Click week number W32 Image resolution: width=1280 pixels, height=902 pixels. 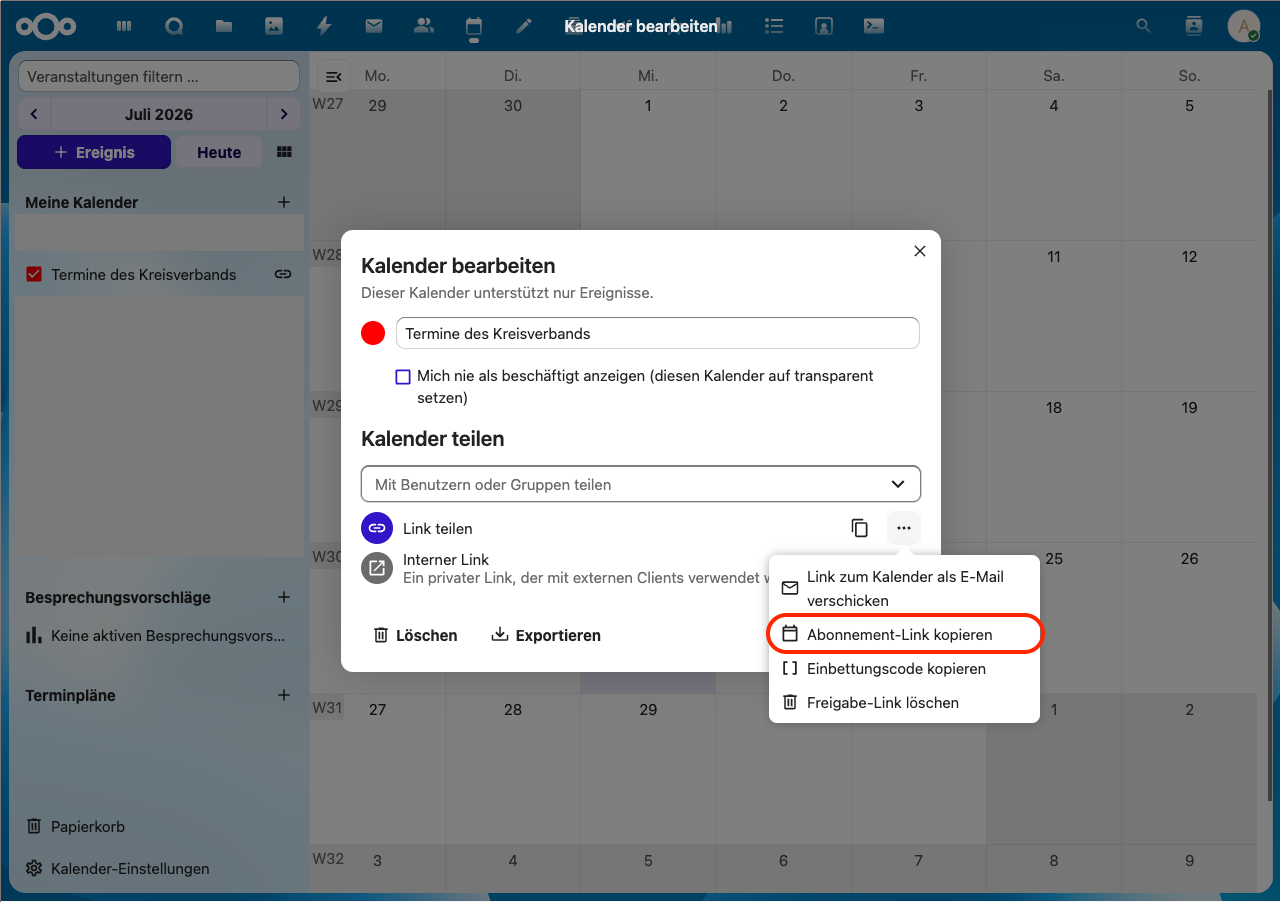(328, 859)
